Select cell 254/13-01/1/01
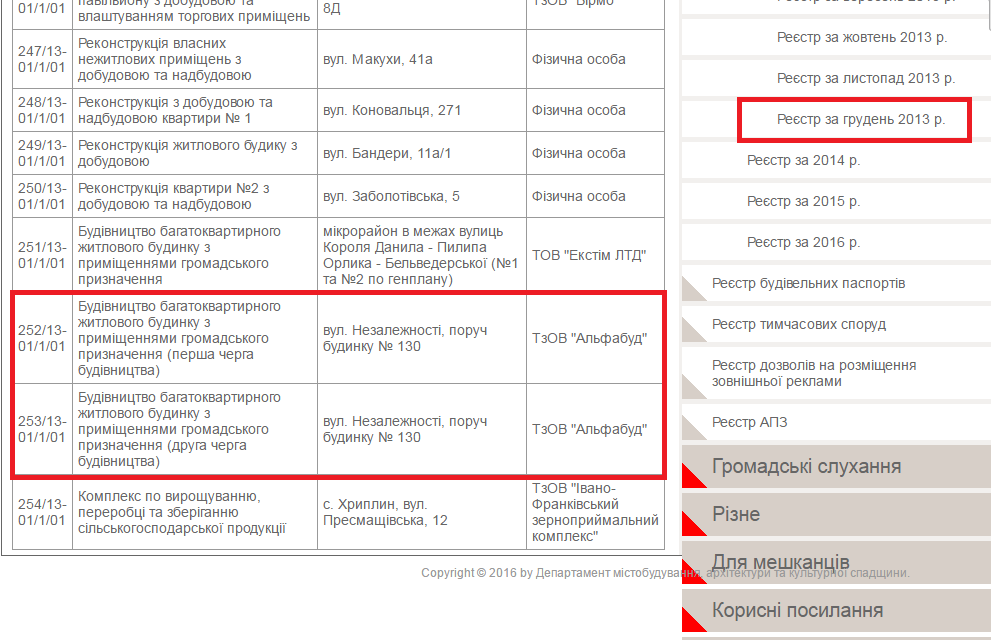 [x=42, y=512]
